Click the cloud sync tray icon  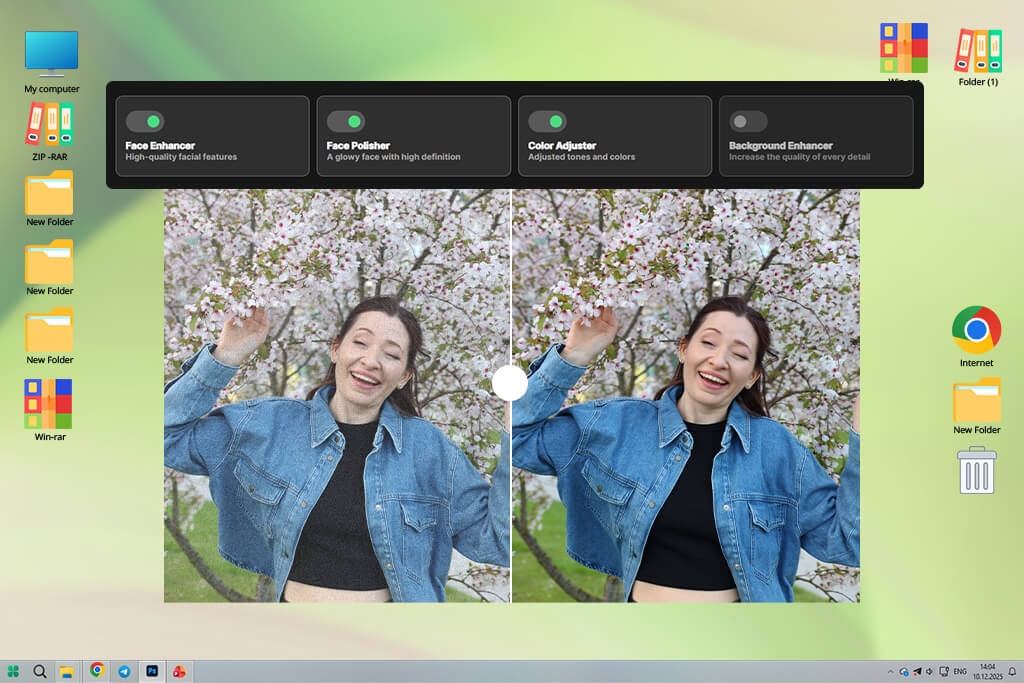[x=904, y=671]
